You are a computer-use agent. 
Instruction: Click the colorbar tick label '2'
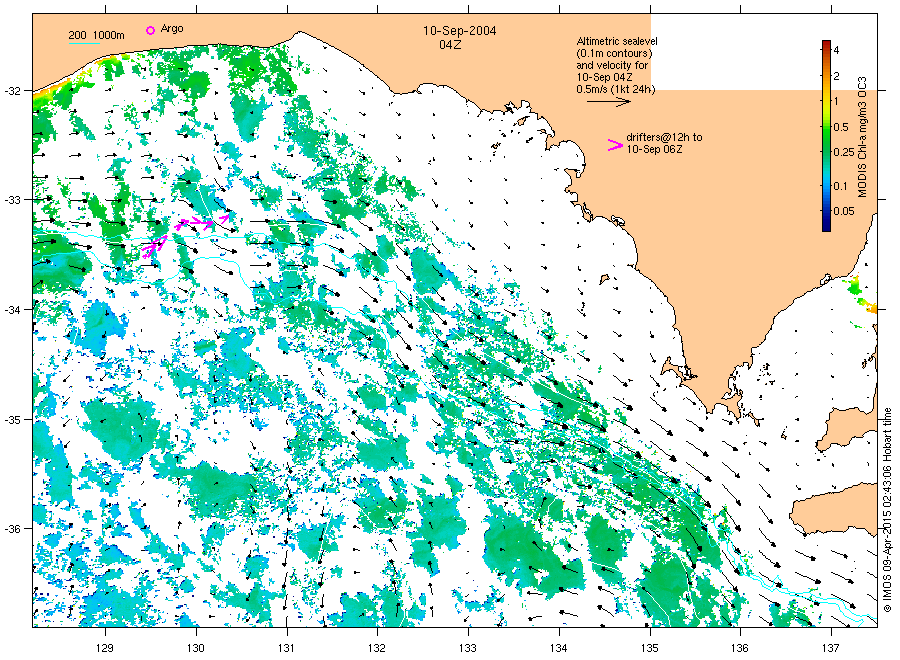836,76
